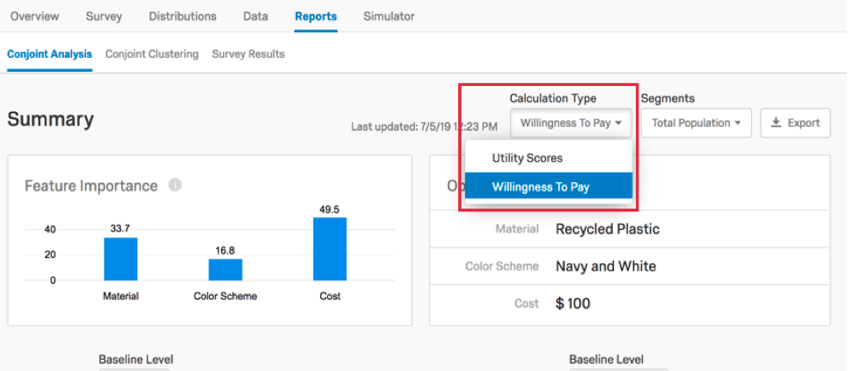This screenshot has height=371, width=850.
Task: Open the Overview tab
Action: coord(35,16)
